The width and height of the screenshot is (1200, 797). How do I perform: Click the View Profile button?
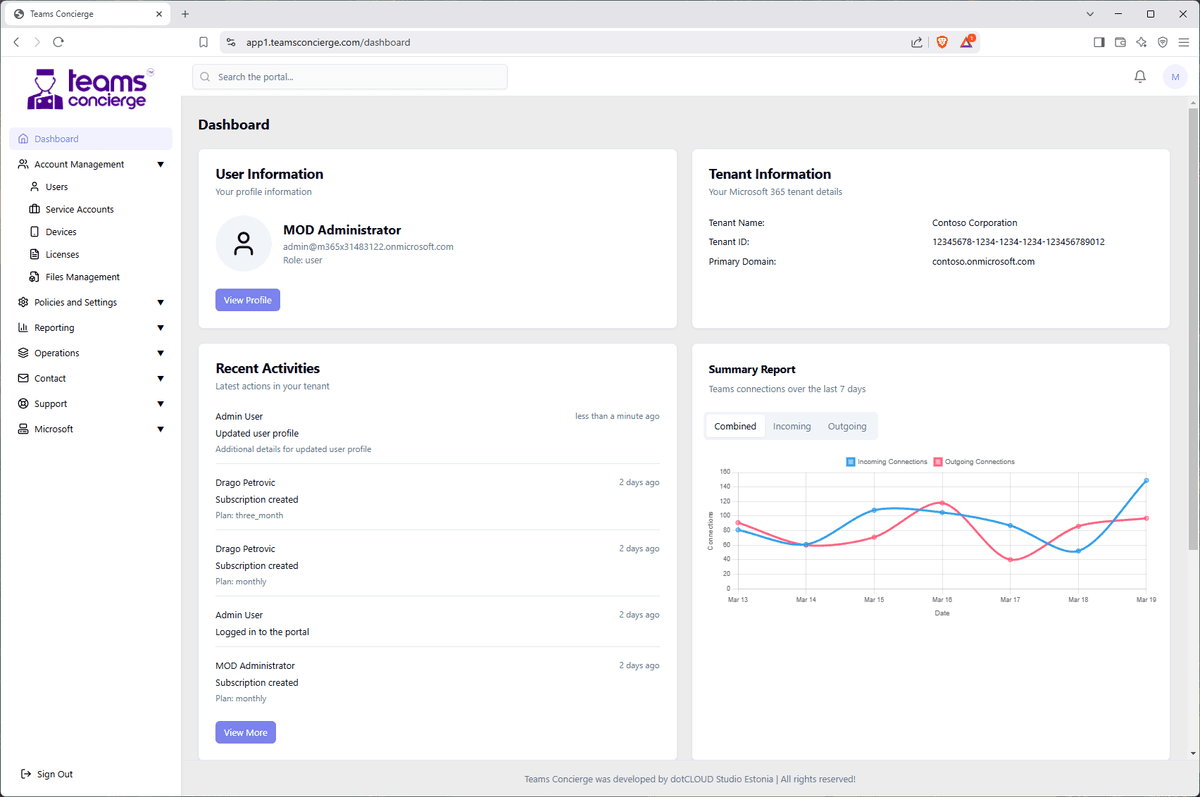[247, 299]
